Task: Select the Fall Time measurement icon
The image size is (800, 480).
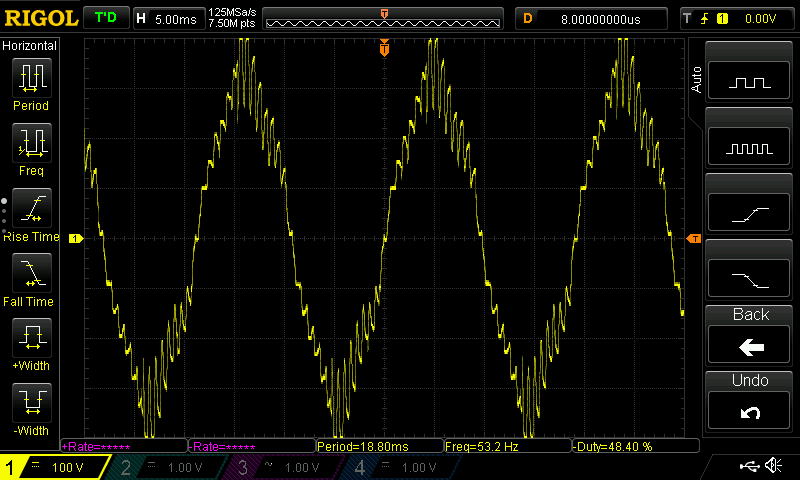Action: tap(32, 273)
